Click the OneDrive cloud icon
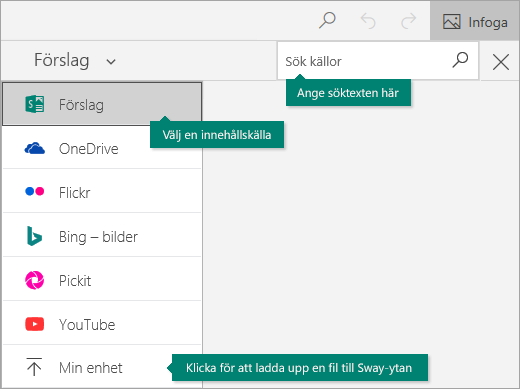 pyautogui.click(x=35, y=148)
